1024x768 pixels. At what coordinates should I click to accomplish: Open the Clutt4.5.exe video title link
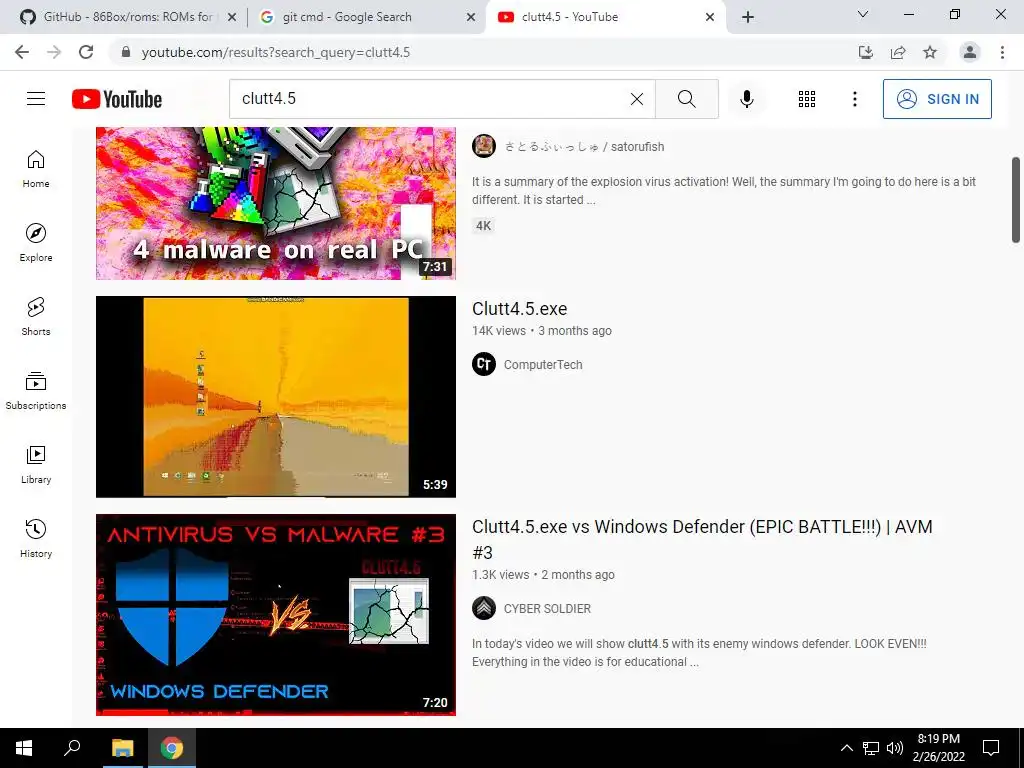tap(520, 308)
